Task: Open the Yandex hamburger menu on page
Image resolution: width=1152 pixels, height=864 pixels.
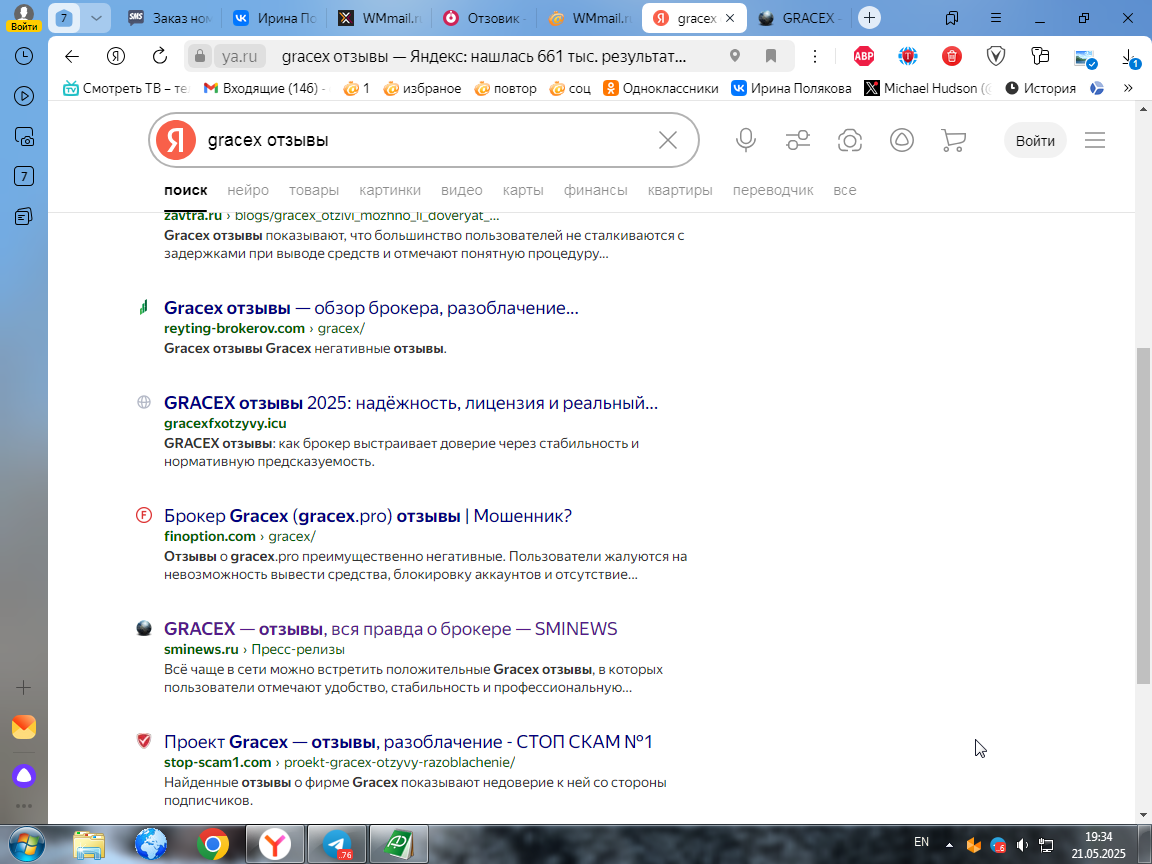Action: [1095, 140]
